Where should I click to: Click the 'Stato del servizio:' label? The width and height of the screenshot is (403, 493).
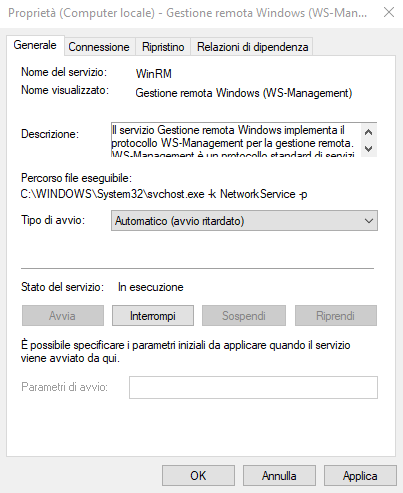click(62, 287)
